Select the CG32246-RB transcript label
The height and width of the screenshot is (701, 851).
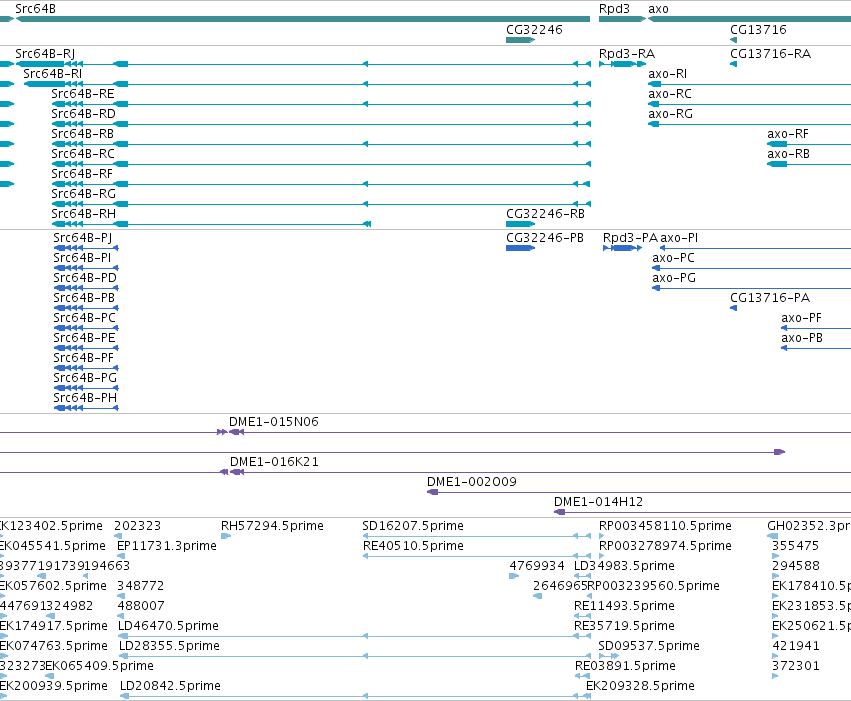(545, 214)
